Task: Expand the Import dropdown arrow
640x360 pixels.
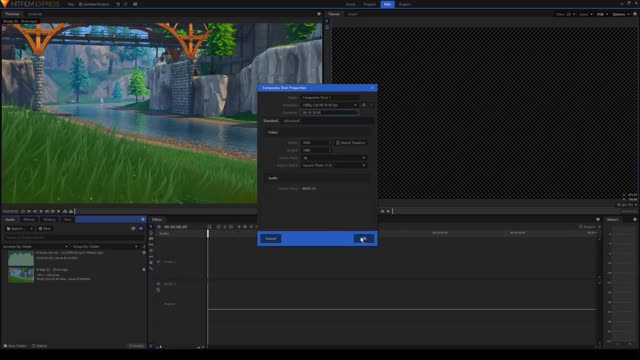Action: click(x=31, y=229)
